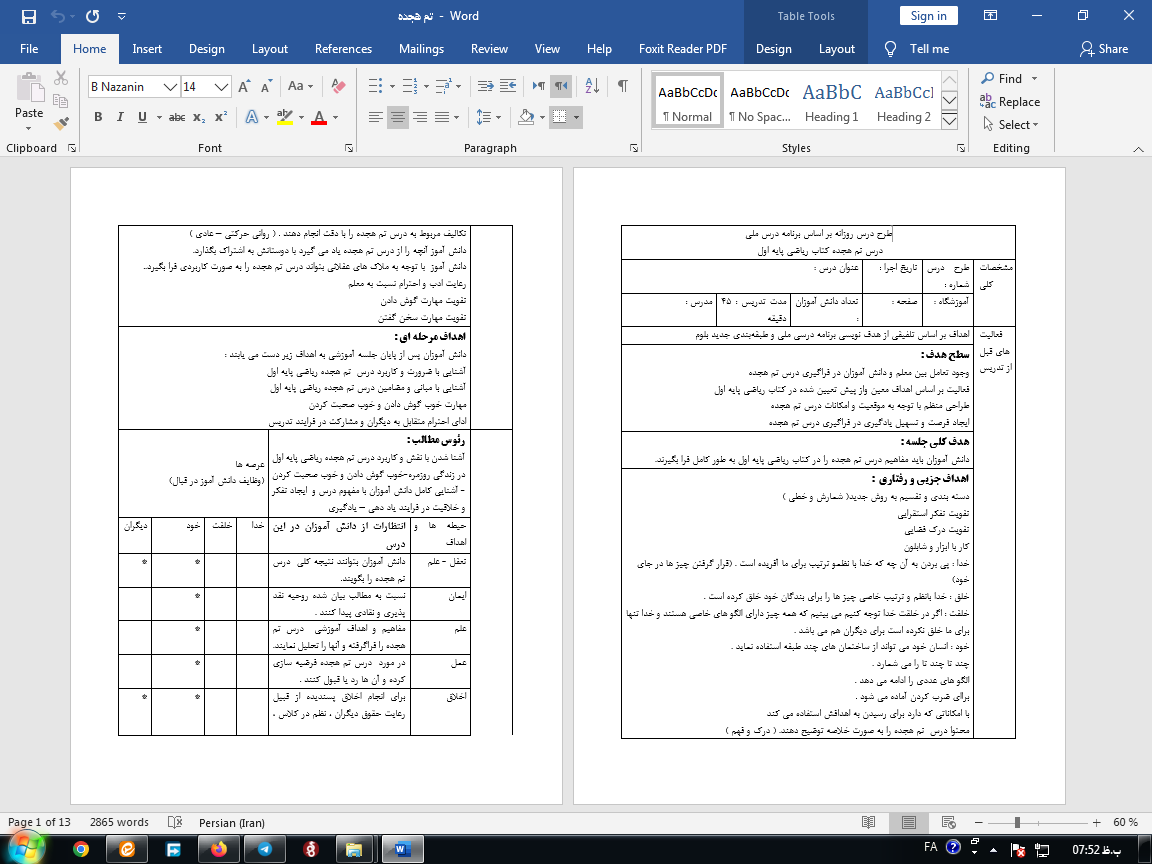The width and height of the screenshot is (1152, 864).
Task: Click the Sort A-Z icon
Action: point(594,86)
